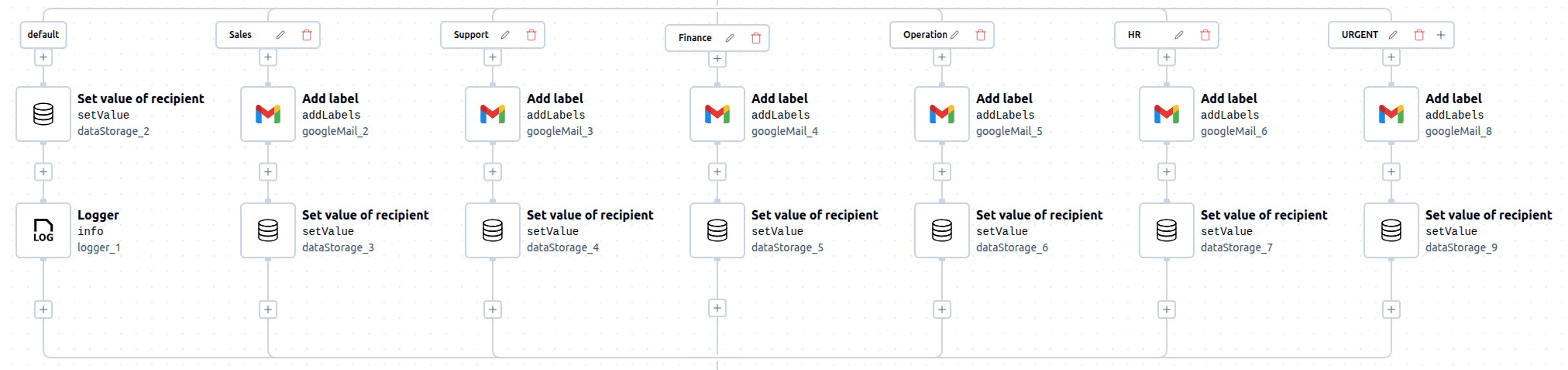Remove the URGENT branch with trash icon
1568x370 pixels.
1419,35
